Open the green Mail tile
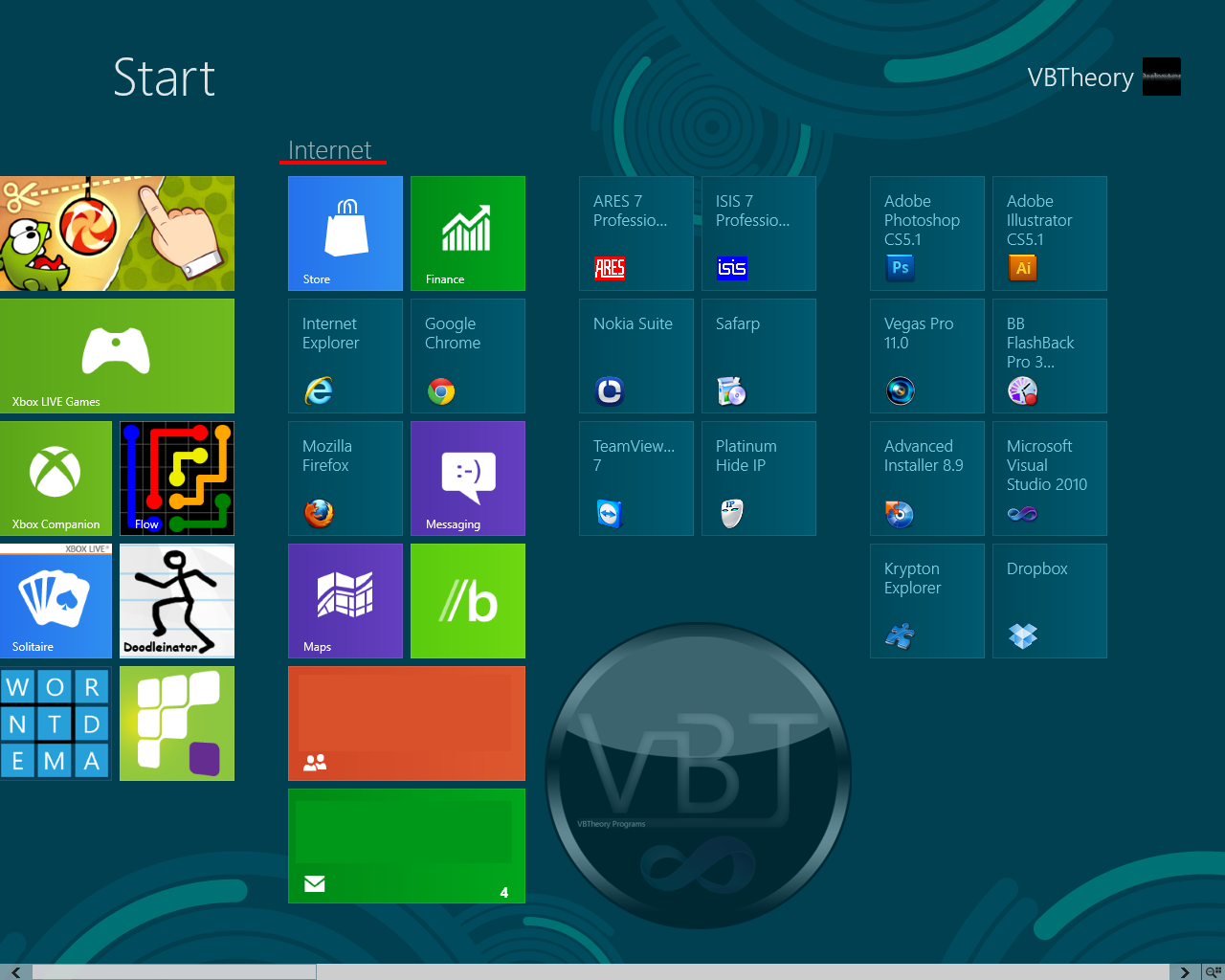This screenshot has width=1225, height=980. [407, 846]
